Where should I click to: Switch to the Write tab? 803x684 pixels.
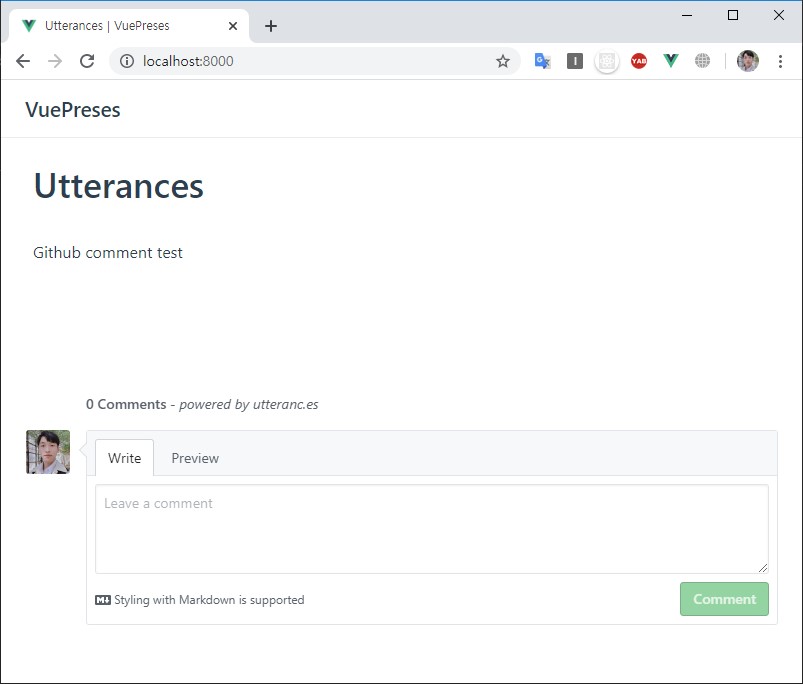[x=124, y=458]
